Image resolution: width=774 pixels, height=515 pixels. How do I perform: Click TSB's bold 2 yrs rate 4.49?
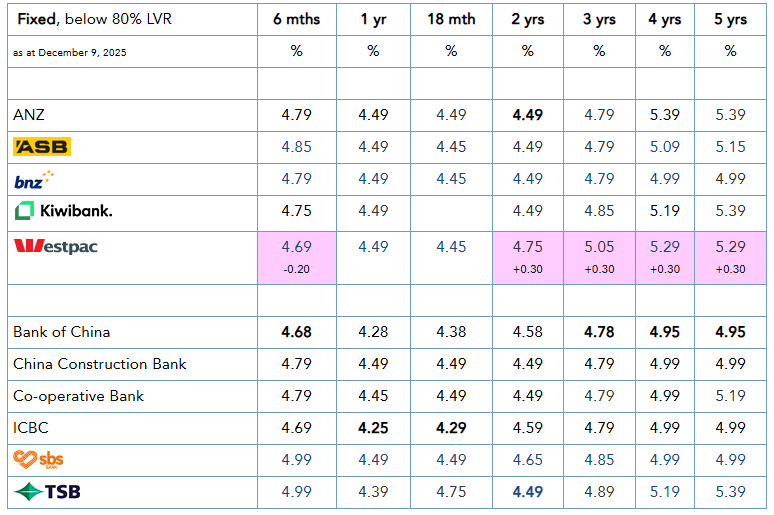[527, 492]
